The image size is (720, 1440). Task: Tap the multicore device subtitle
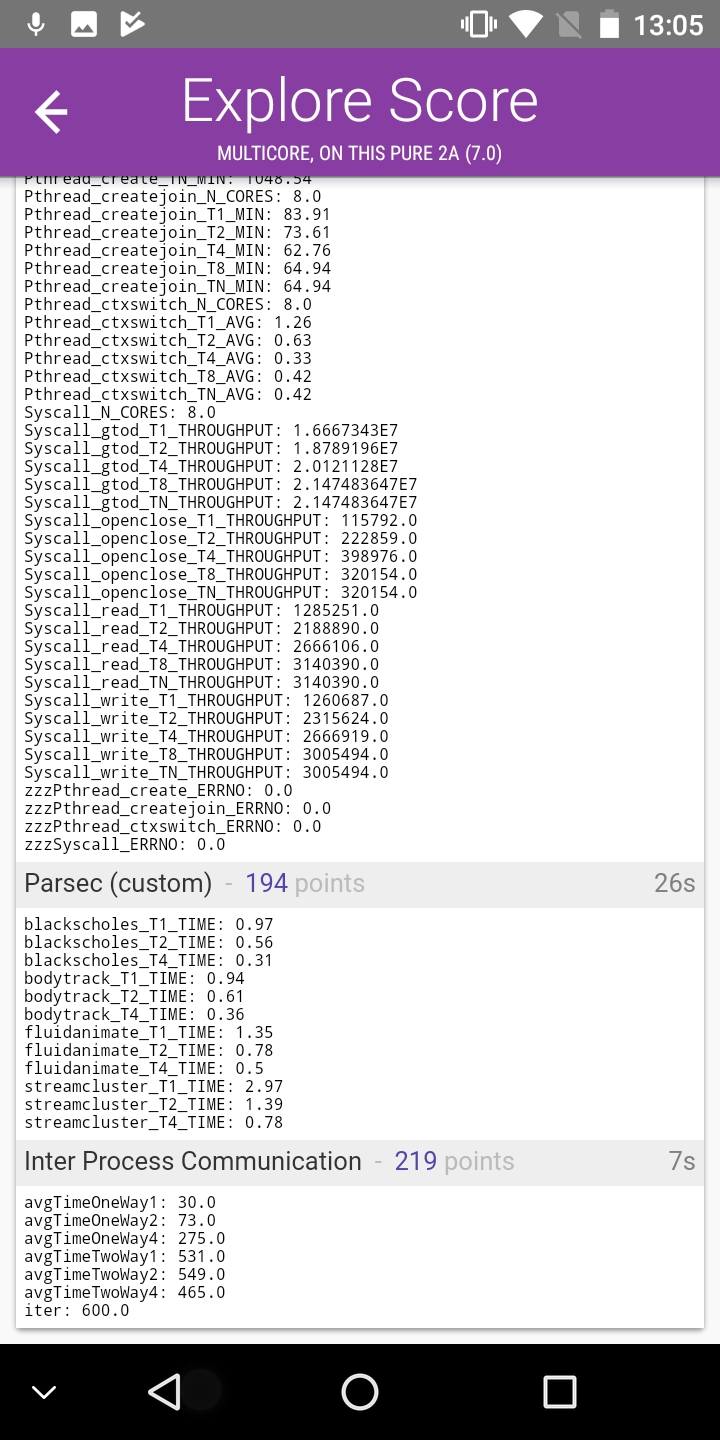coord(360,153)
